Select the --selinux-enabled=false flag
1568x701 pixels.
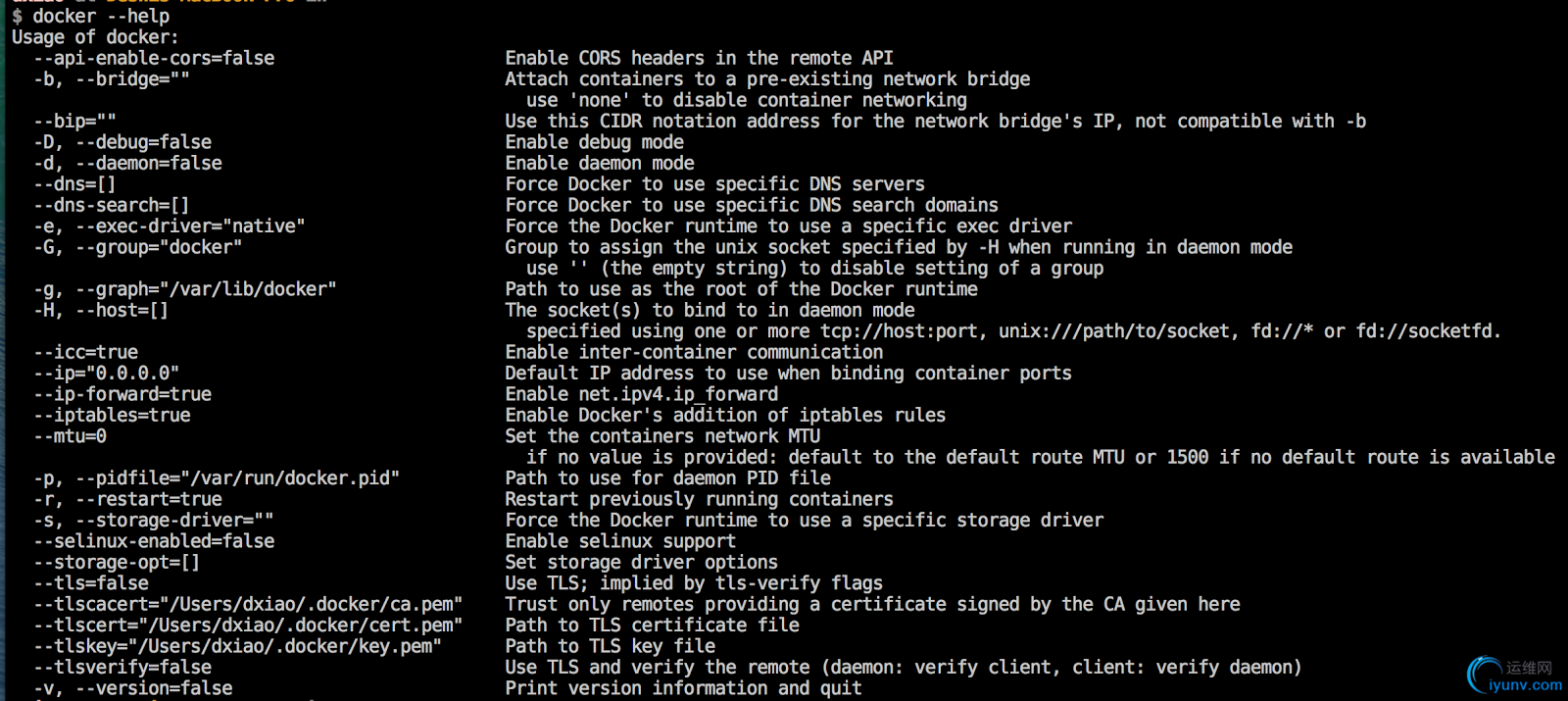coord(154,541)
